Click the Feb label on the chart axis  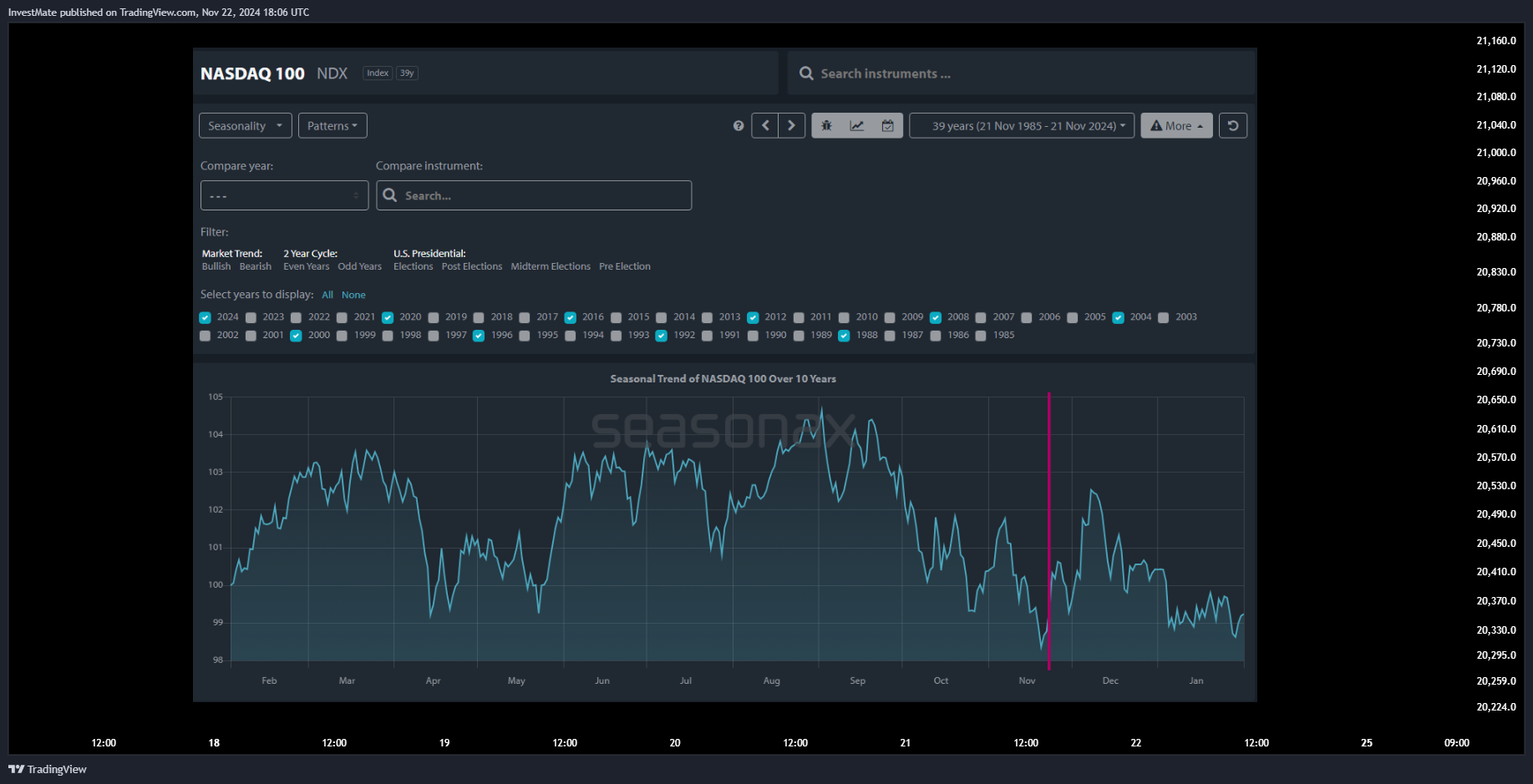pos(269,680)
